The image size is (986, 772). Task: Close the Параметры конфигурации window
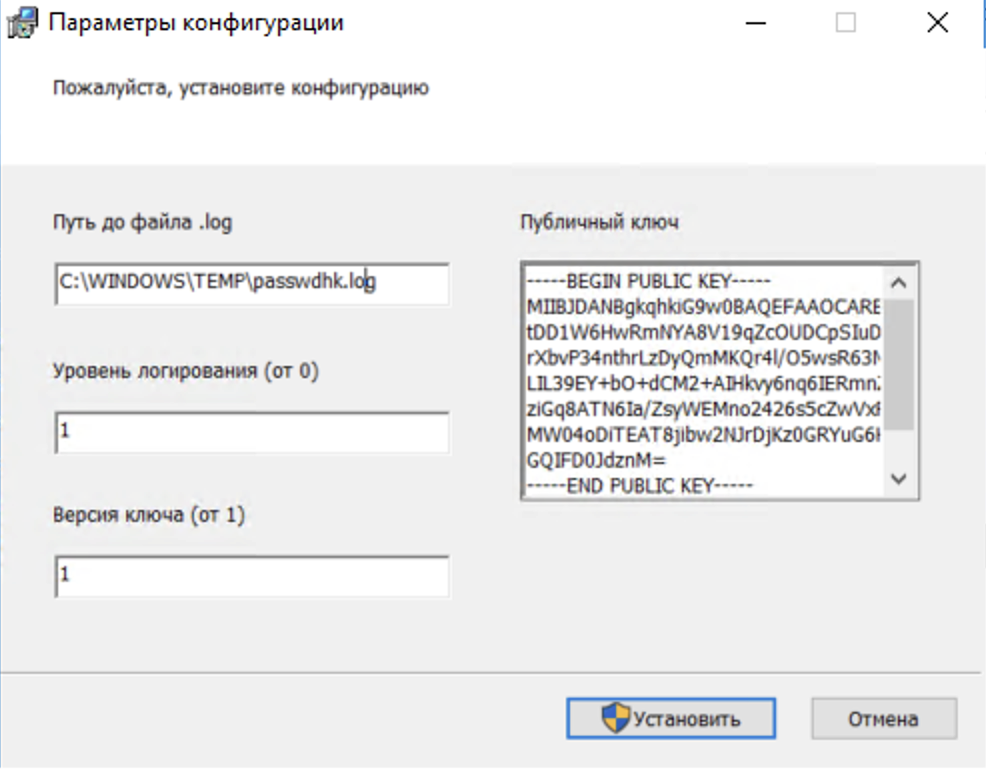pyautogui.click(x=937, y=23)
